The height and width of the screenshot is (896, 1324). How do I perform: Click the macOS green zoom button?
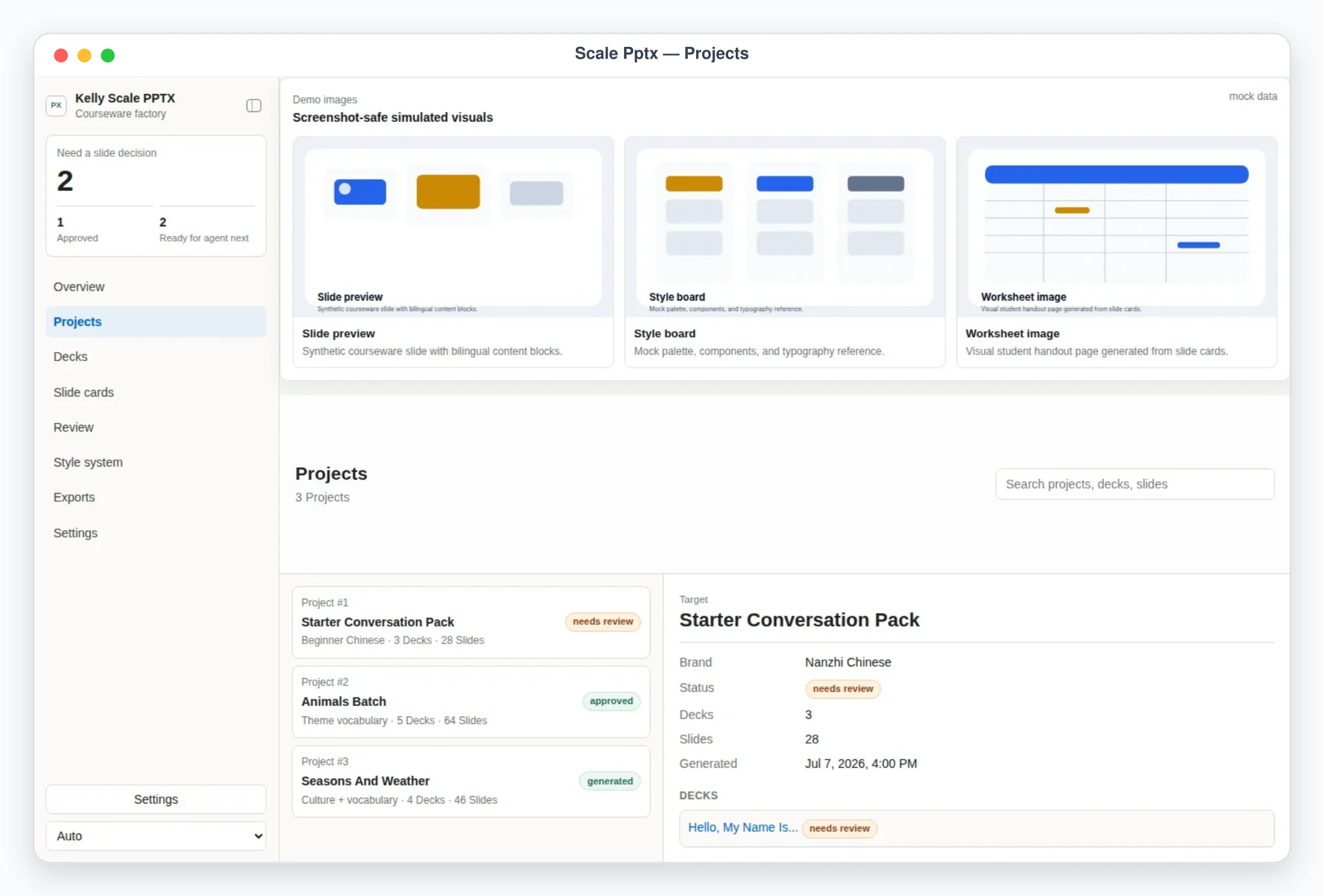(108, 56)
